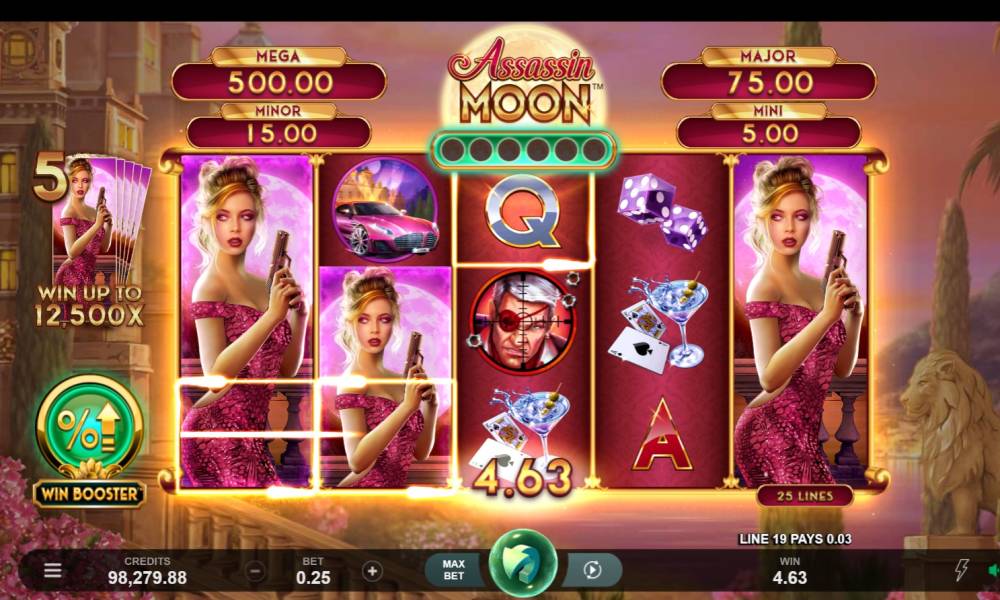
Task: Click the win up to 12,500X thumbnail
Action: (91, 239)
